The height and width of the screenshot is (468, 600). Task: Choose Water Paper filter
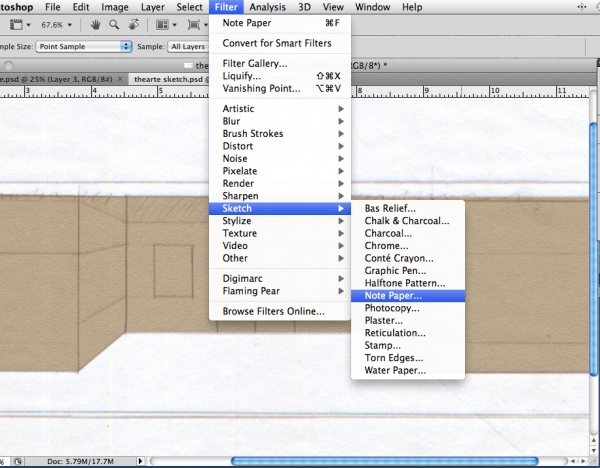pyautogui.click(x=408, y=370)
